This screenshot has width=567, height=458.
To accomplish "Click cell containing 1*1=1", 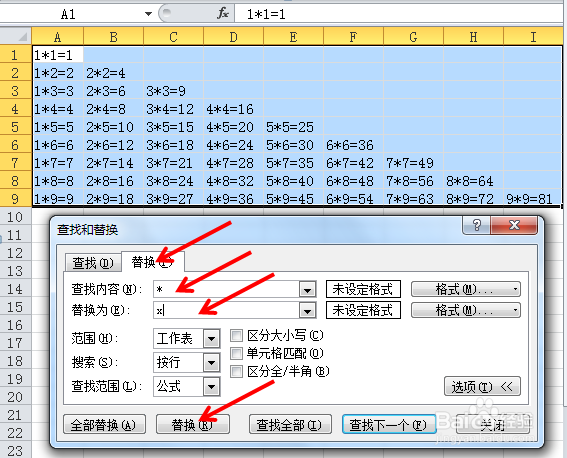I will [x=58, y=55].
